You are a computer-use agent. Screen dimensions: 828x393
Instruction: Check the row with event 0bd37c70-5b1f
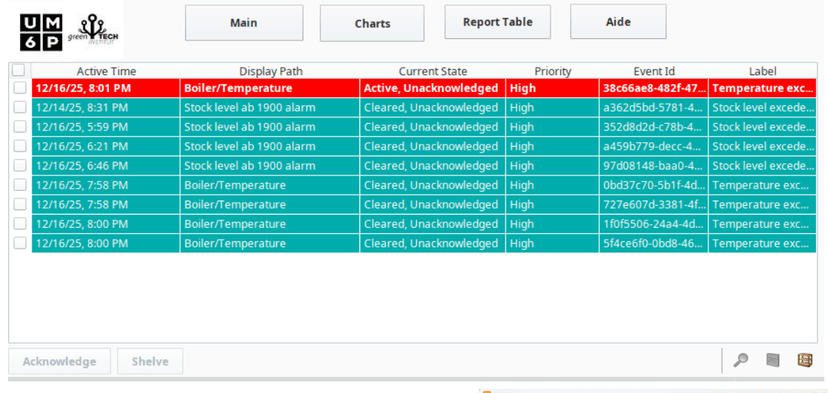[x=20, y=185]
